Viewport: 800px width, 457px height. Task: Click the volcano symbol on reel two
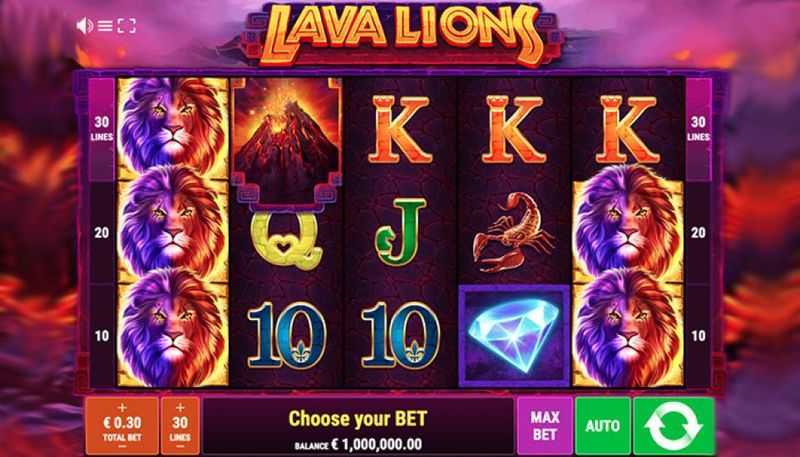(287, 140)
